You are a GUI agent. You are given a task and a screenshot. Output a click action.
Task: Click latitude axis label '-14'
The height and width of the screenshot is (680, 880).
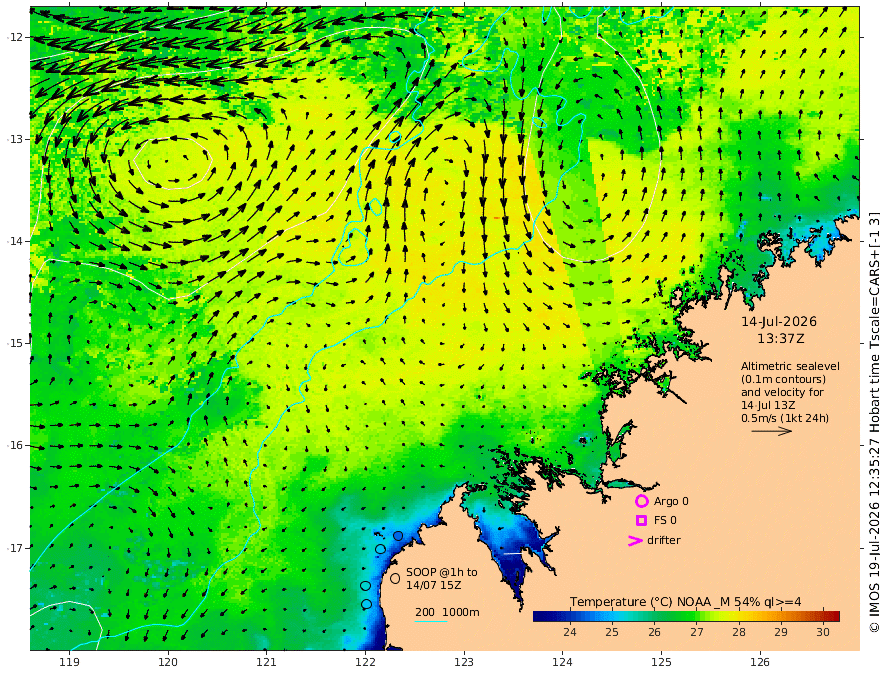tap(15, 241)
